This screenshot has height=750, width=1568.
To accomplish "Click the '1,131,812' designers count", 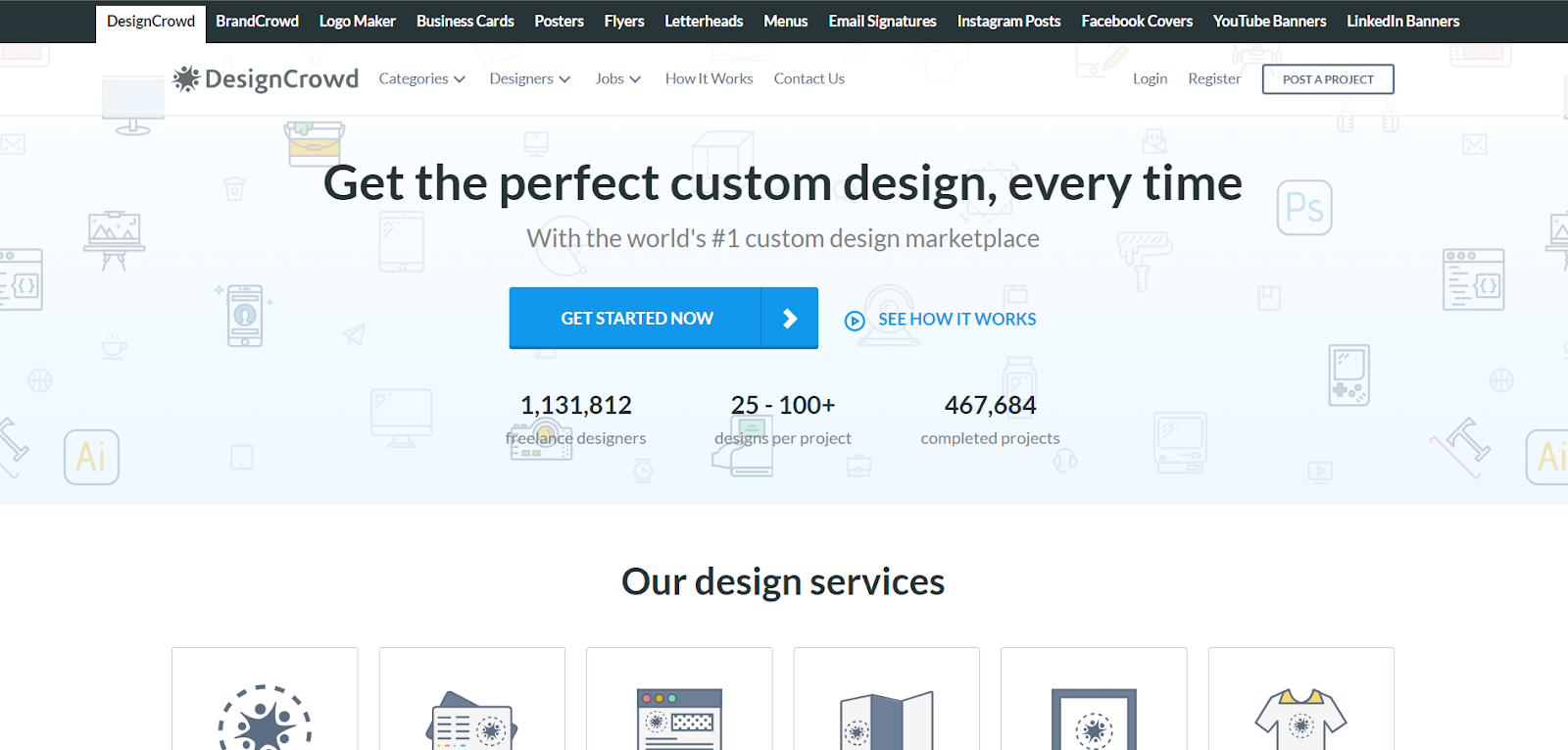I will [576, 405].
